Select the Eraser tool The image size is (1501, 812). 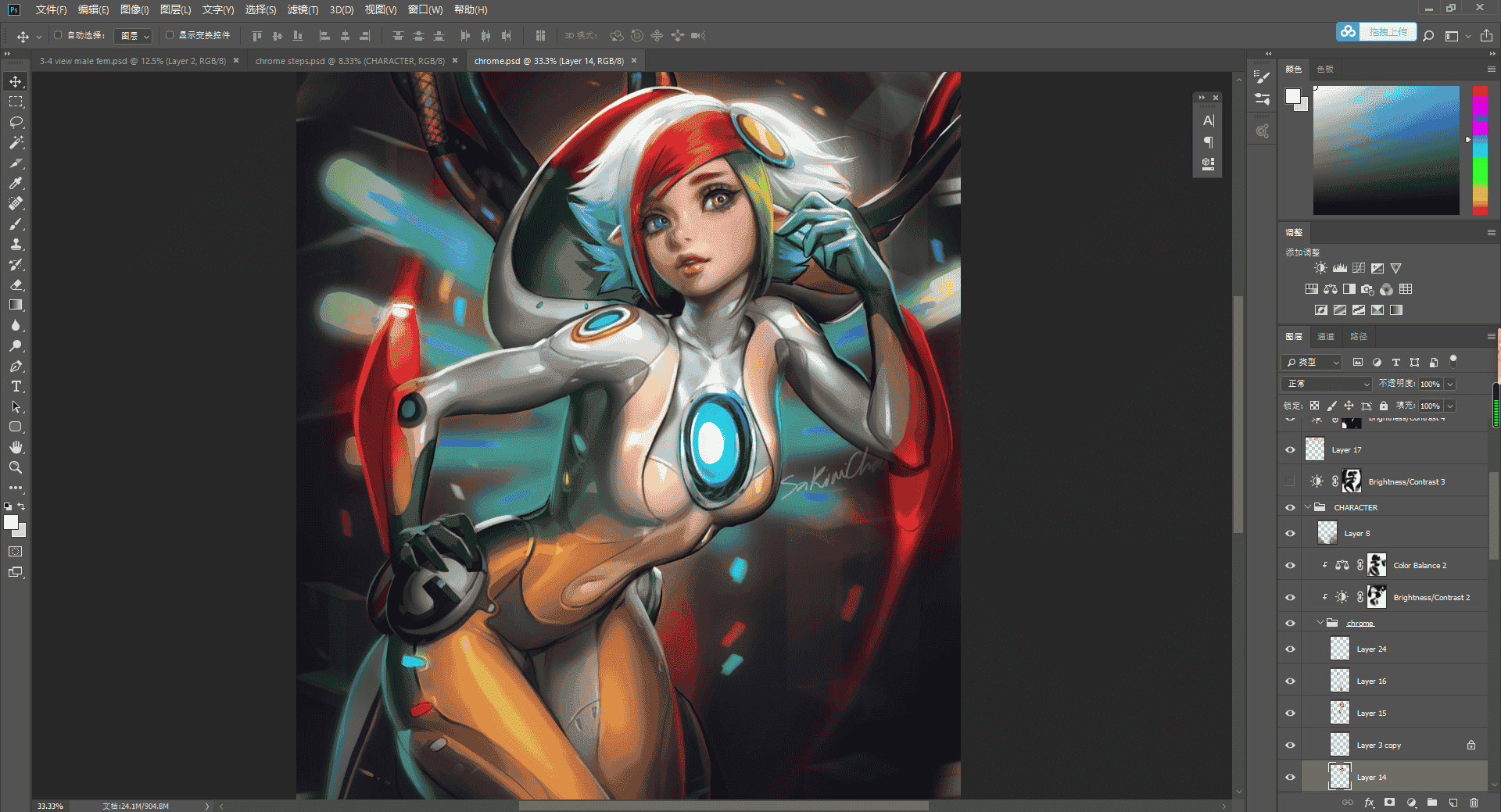(16, 284)
